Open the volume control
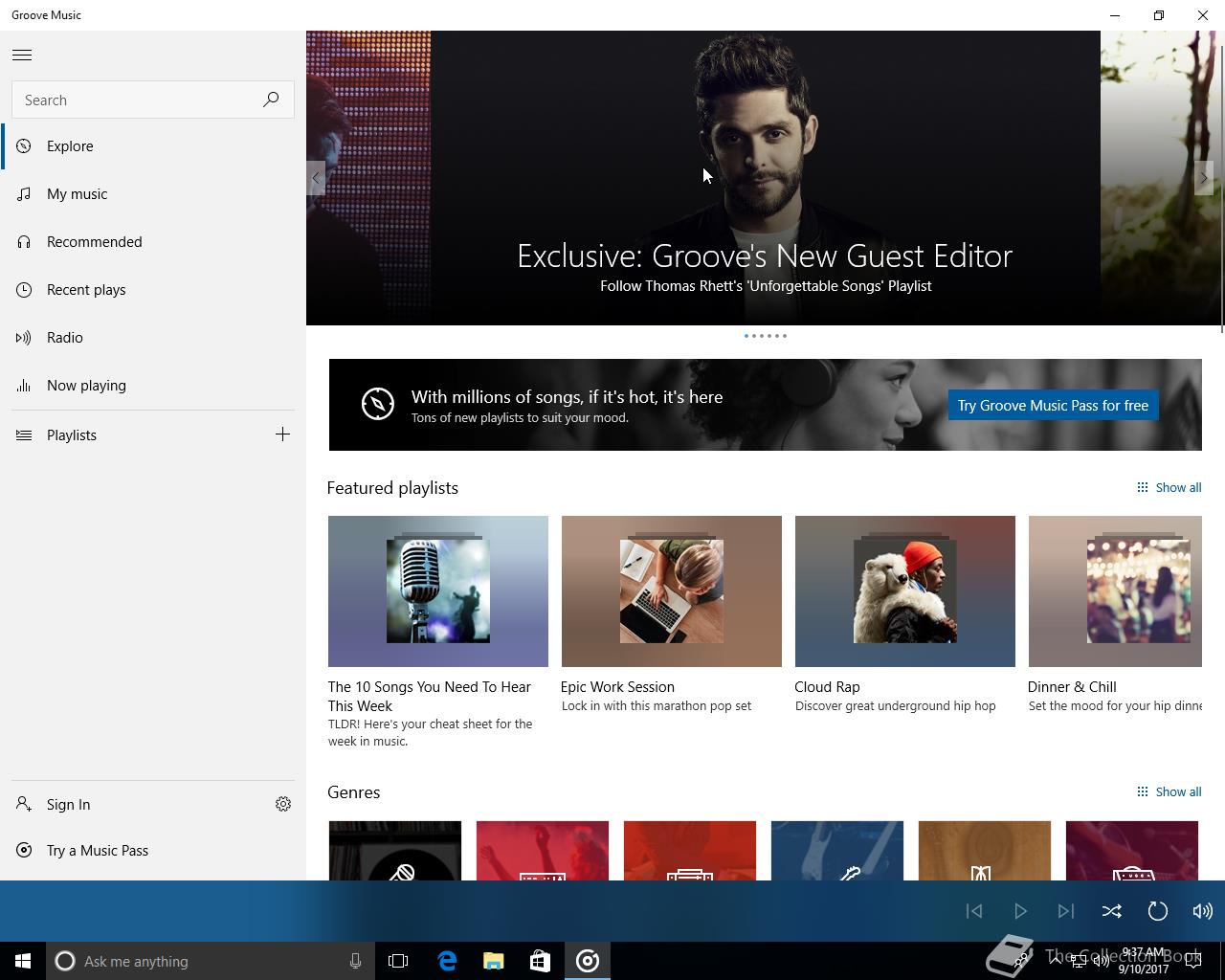 (x=1203, y=911)
